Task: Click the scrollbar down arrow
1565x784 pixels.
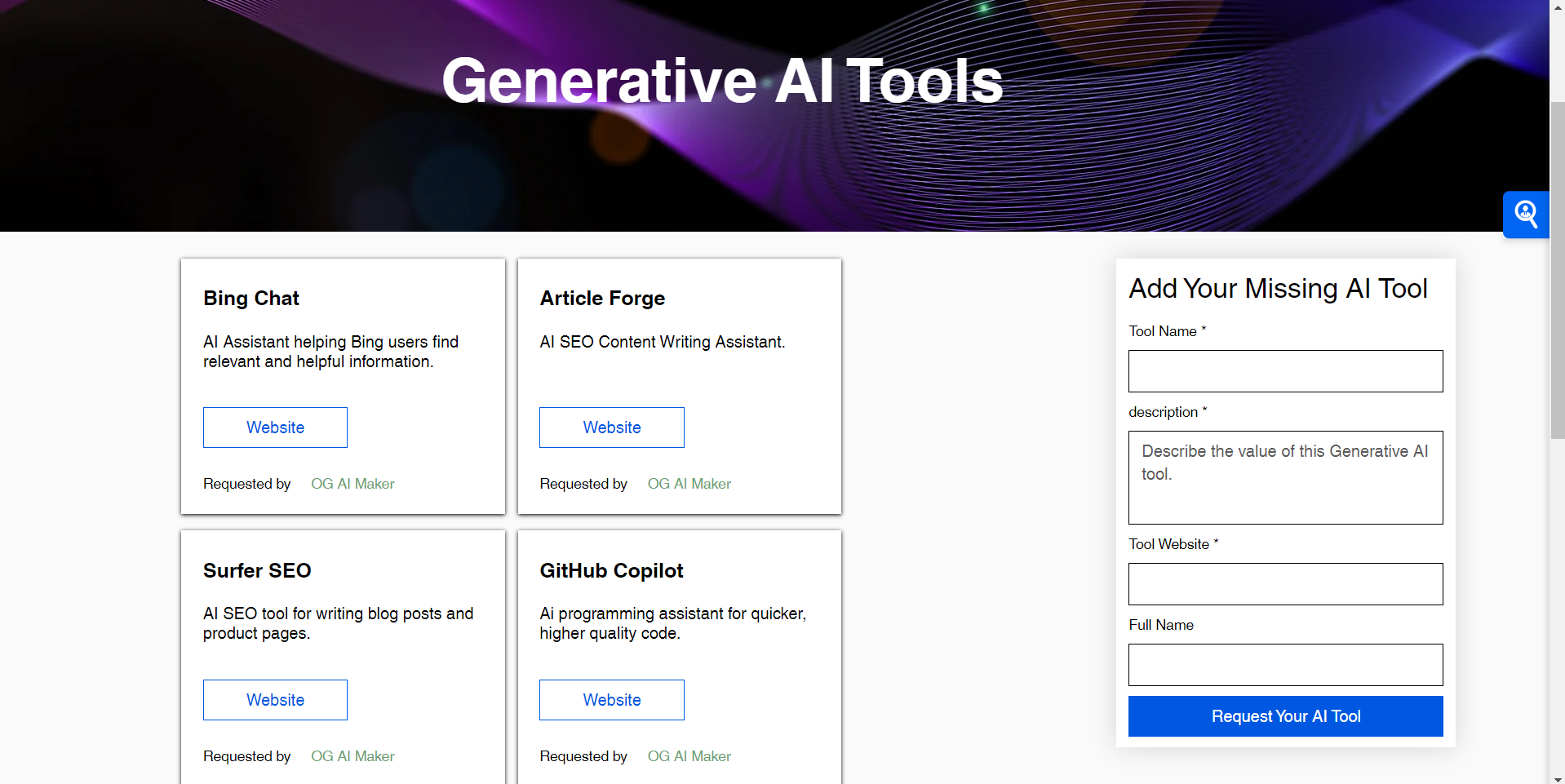Action: [x=1557, y=777]
